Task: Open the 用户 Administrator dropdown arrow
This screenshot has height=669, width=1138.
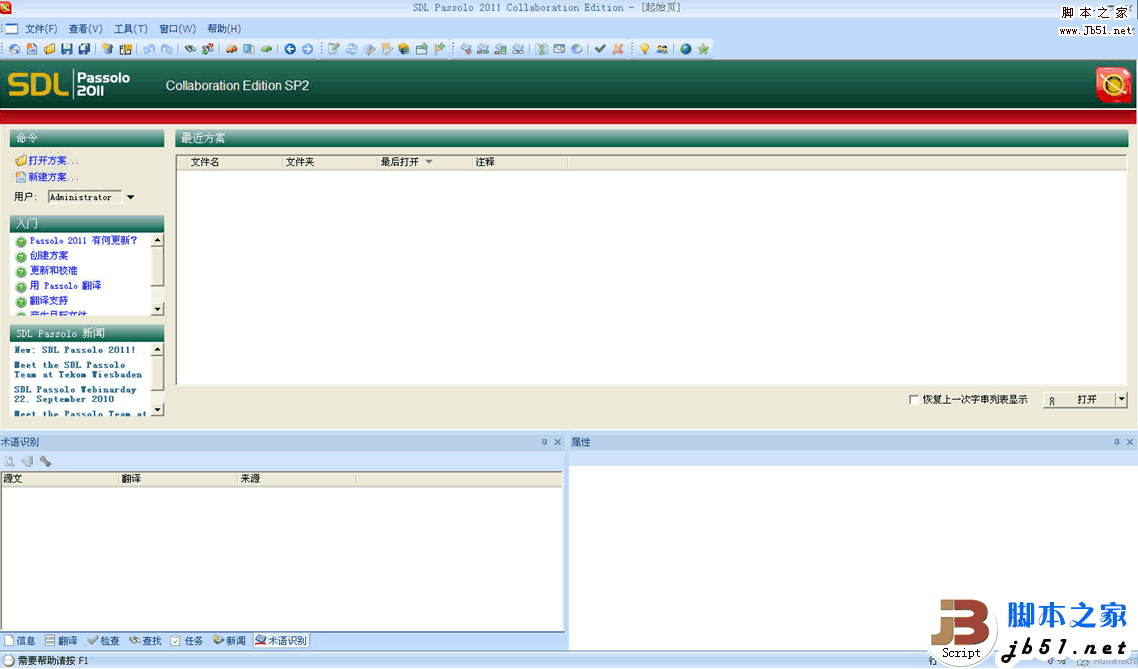Action: (130, 198)
